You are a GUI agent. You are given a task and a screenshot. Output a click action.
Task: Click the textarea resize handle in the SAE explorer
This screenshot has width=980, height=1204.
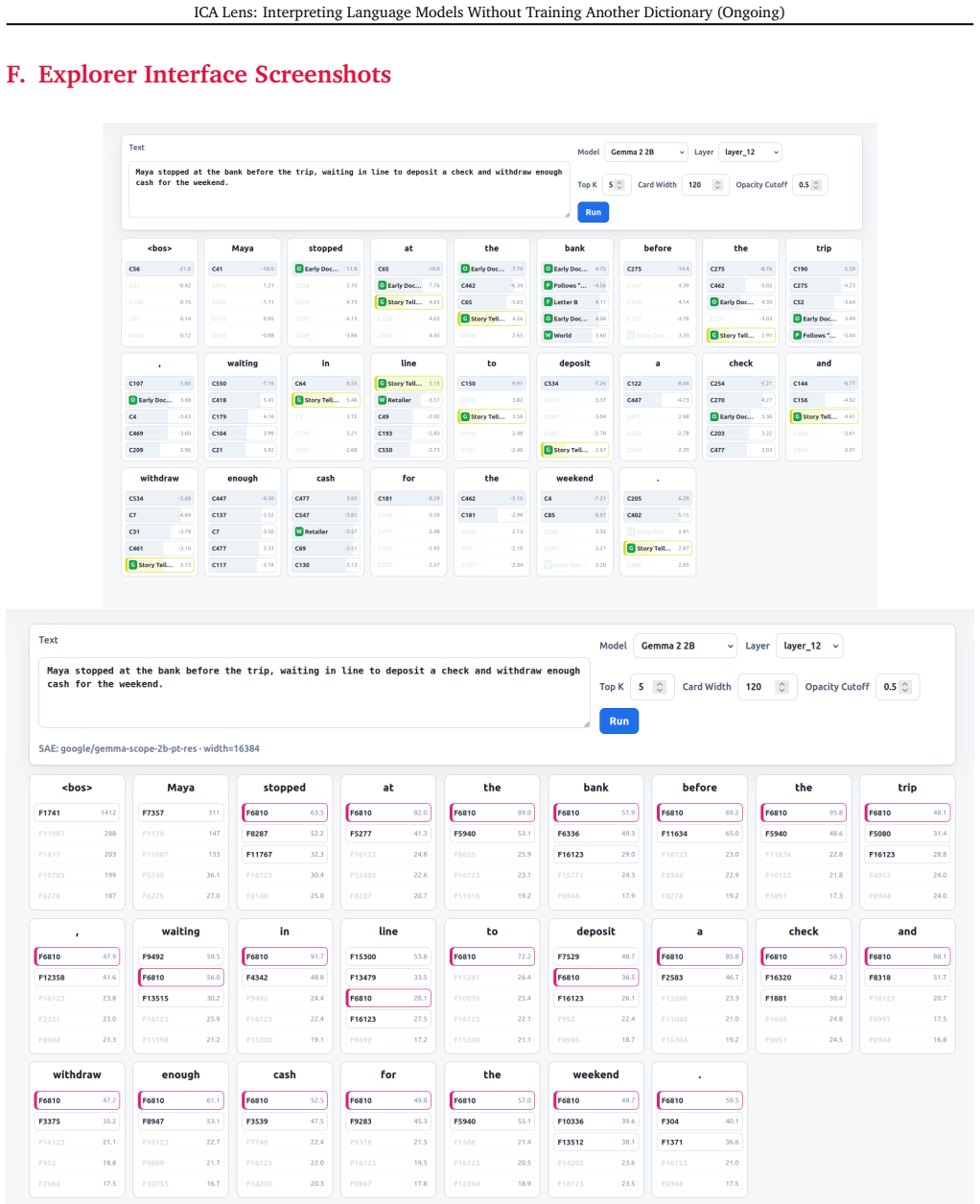point(585,722)
